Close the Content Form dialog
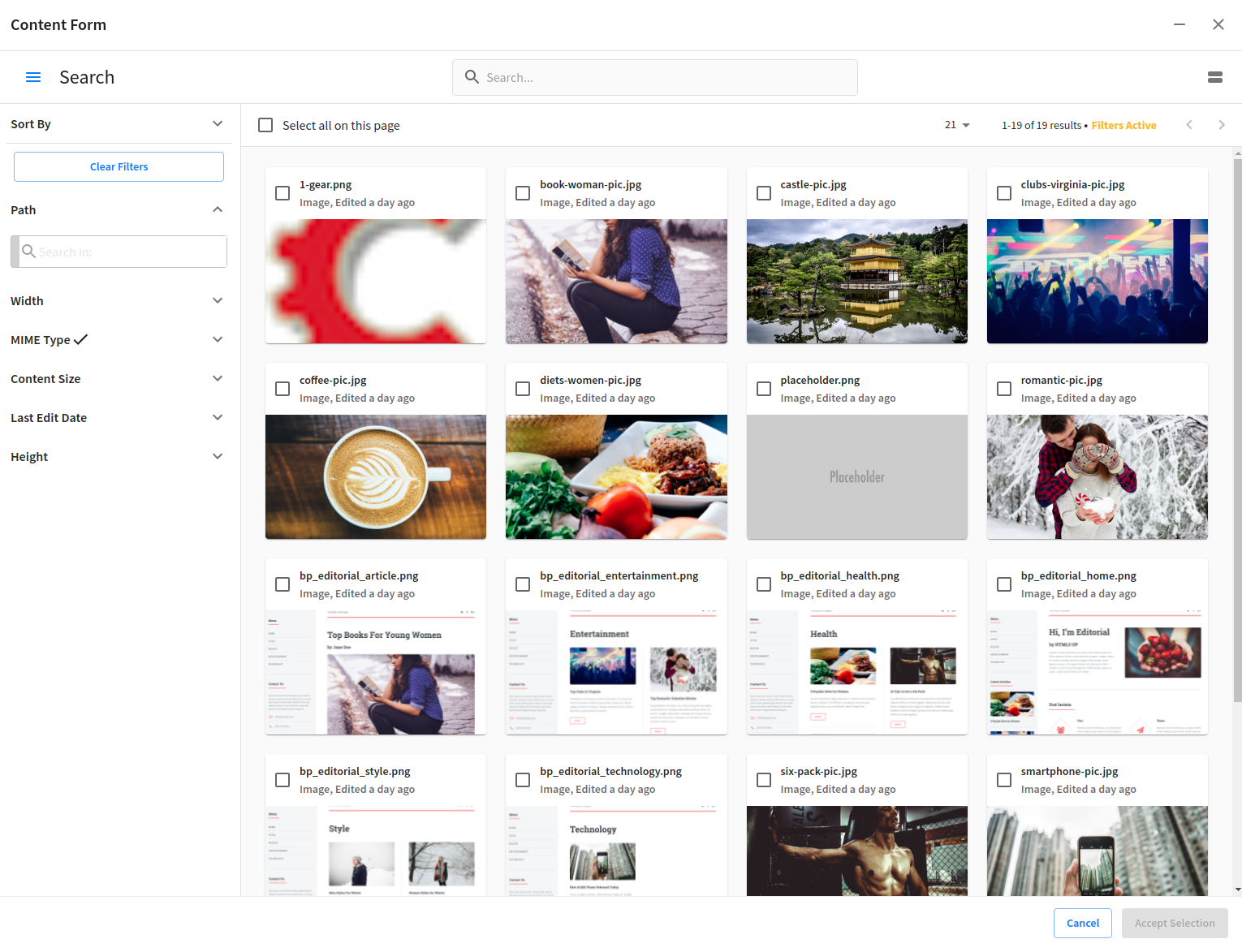 (x=1218, y=24)
